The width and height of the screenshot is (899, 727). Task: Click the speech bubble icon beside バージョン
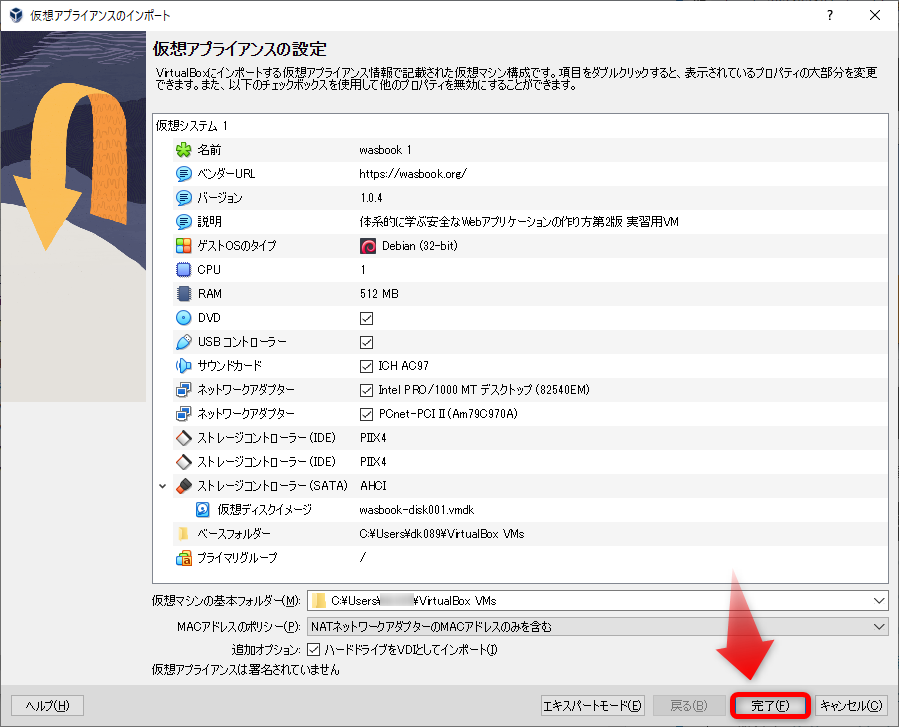pyautogui.click(x=183, y=198)
